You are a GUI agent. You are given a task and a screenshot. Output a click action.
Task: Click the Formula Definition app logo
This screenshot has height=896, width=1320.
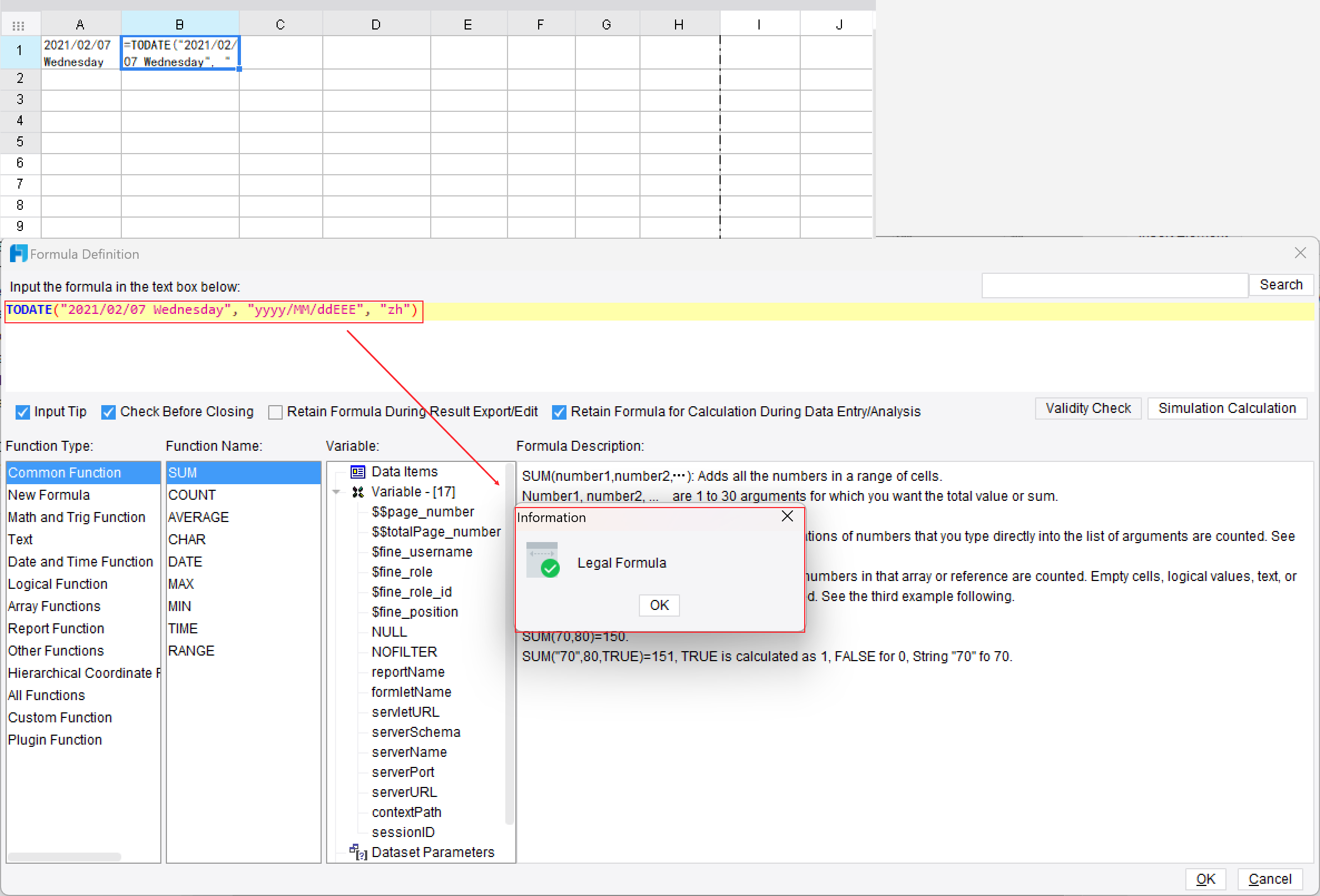(18, 254)
